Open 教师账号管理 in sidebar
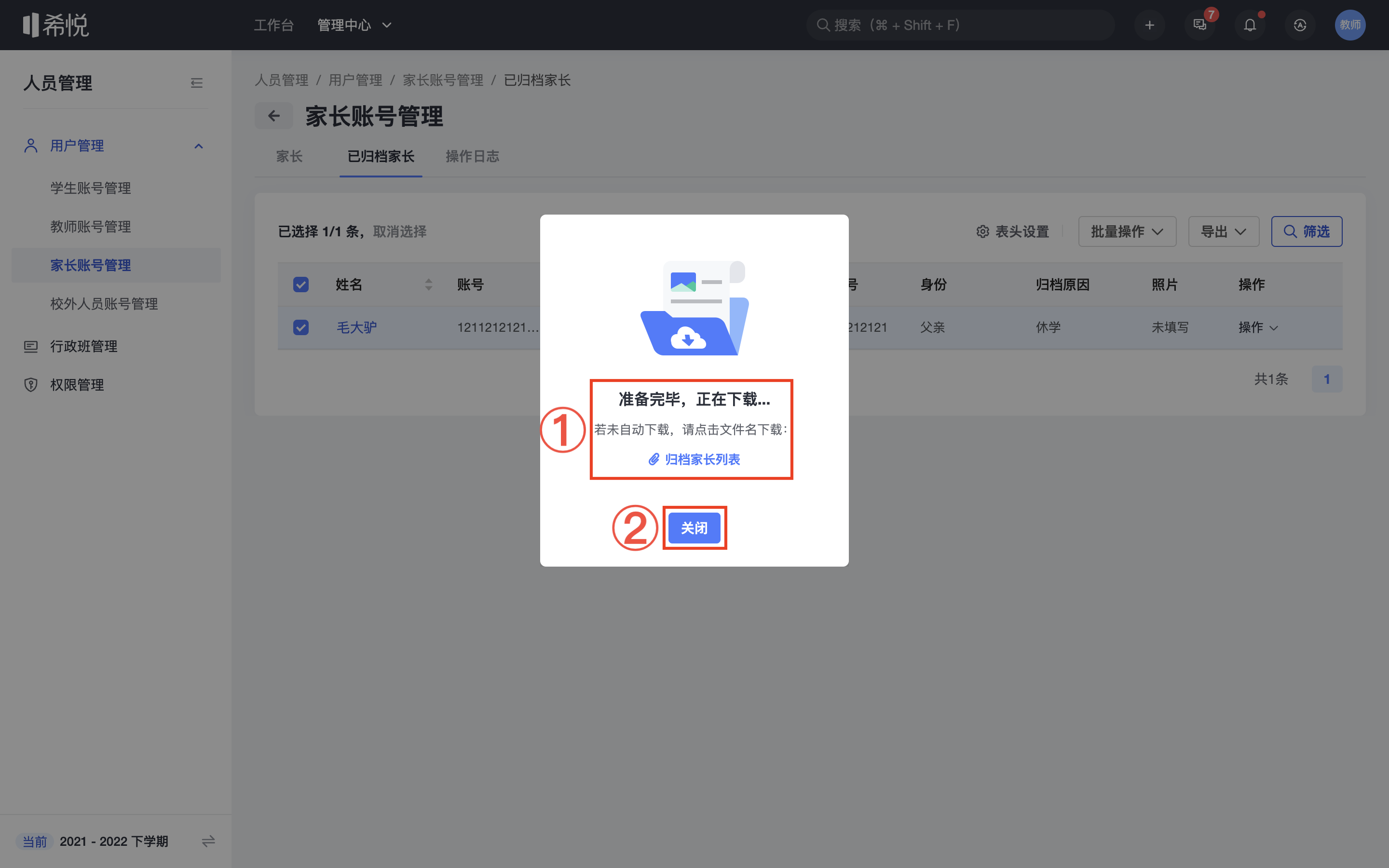Screen dimensions: 1389x868 pos(90,227)
